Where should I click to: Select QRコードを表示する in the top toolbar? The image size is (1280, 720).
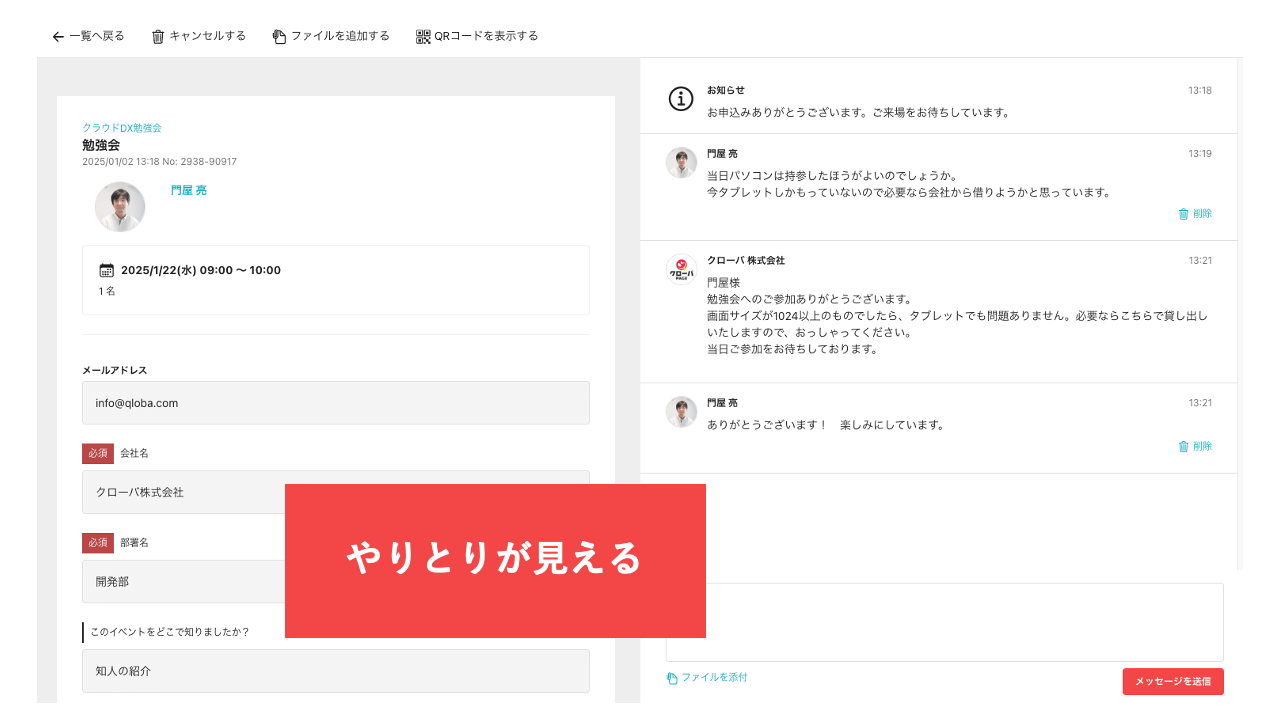click(x=477, y=35)
